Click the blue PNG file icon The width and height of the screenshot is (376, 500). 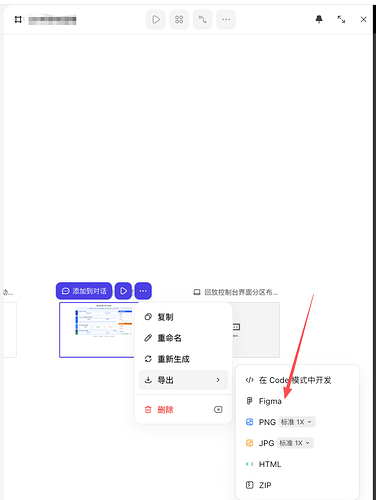pos(249,422)
